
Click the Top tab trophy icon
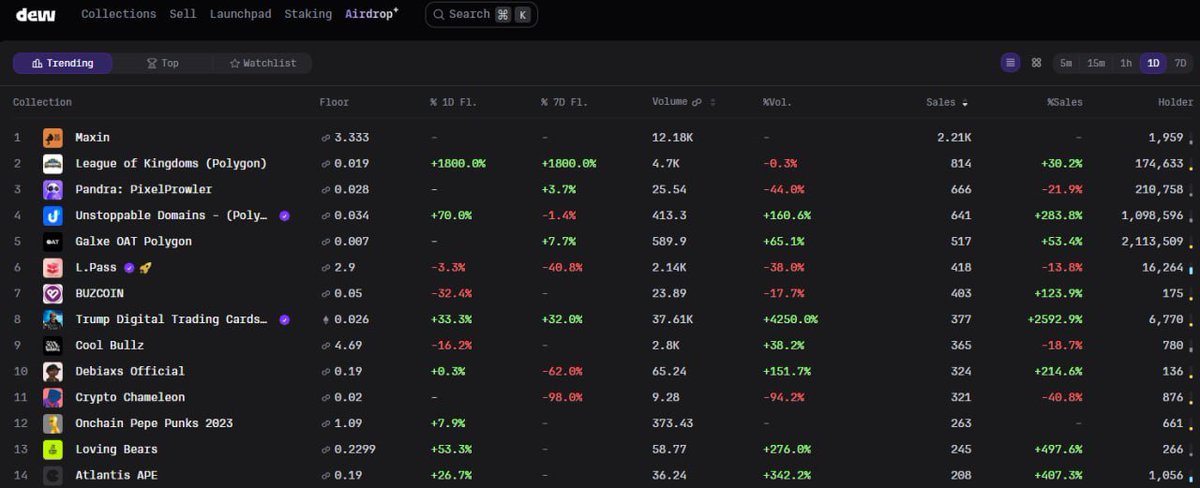151,63
